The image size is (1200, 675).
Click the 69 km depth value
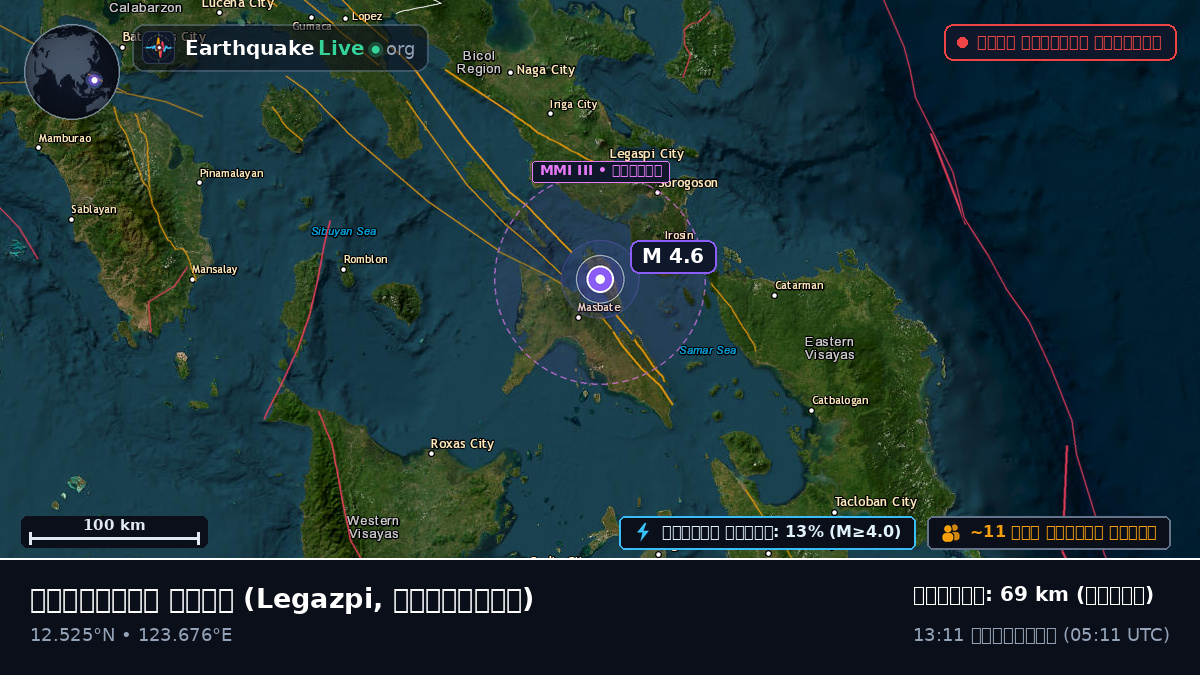point(1034,595)
